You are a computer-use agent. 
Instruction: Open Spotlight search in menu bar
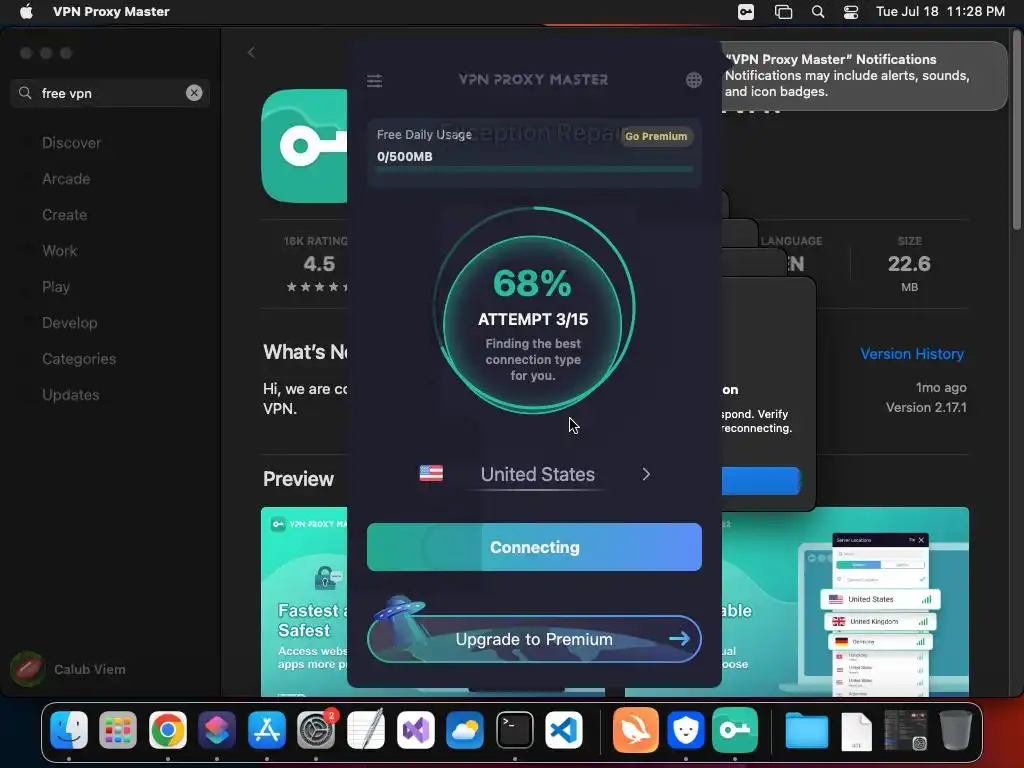point(818,12)
